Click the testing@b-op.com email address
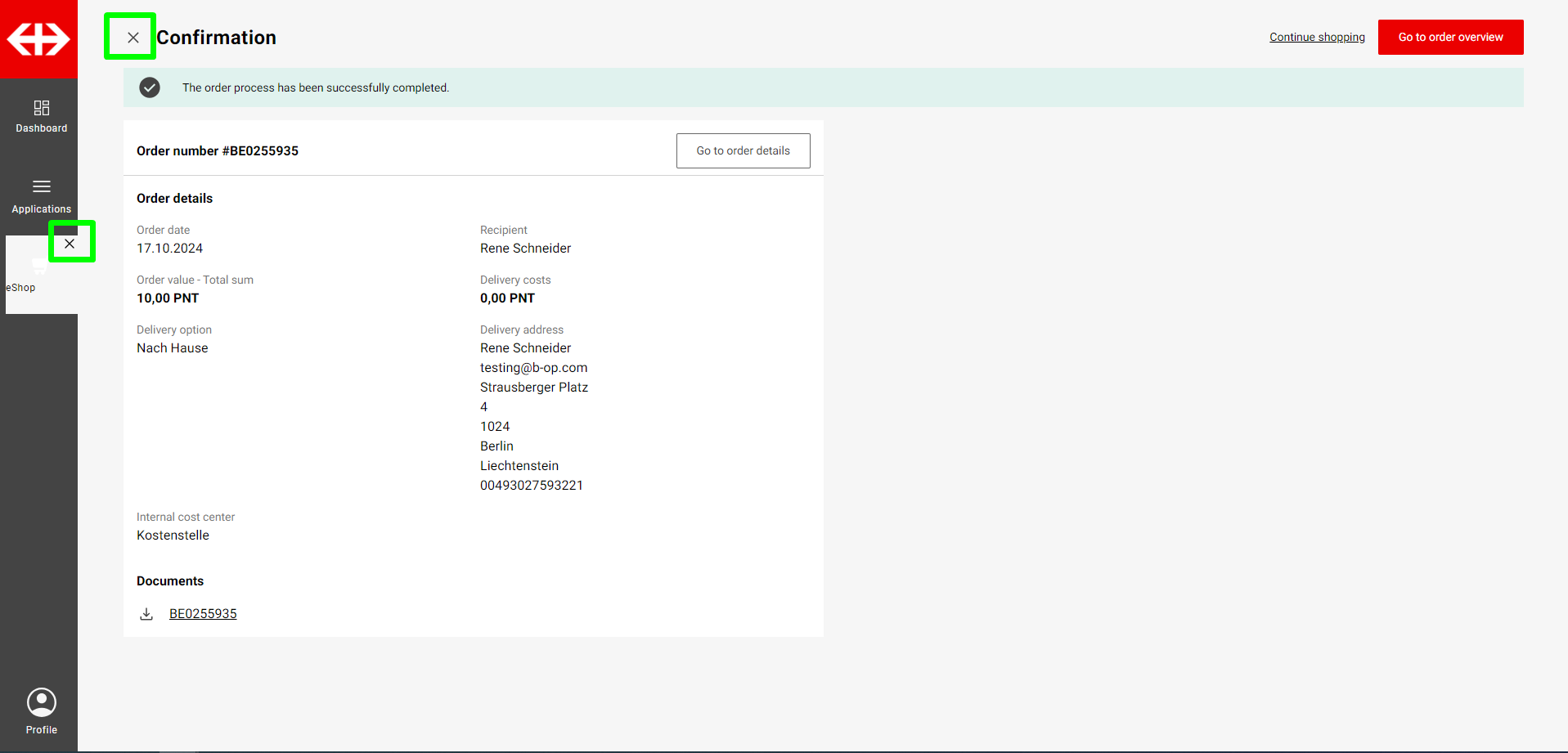Viewport: 1568px width, 753px height. 533,368
